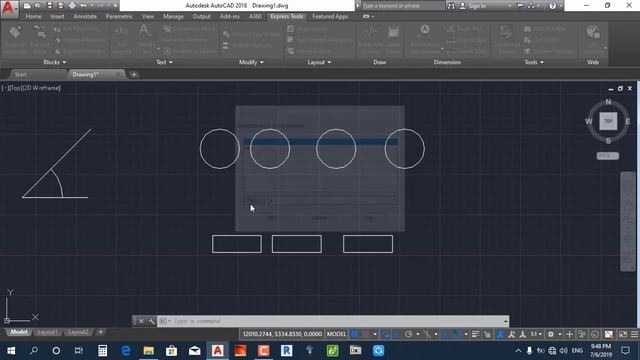This screenshot has height=360, width=640.
Task: Click the Windows Start button
Action: [11, 351]
